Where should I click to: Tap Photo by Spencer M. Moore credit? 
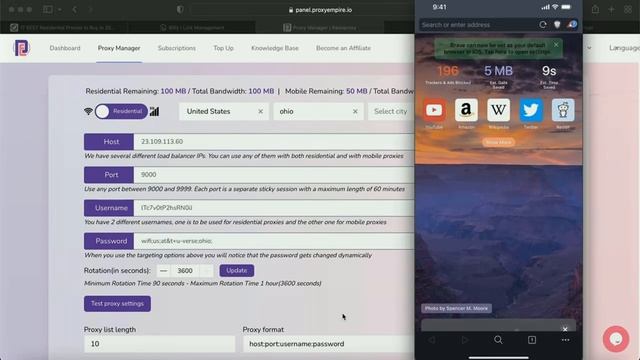point(456,308)
